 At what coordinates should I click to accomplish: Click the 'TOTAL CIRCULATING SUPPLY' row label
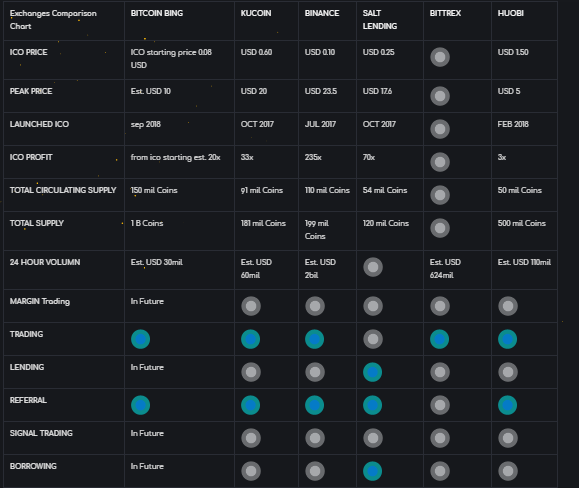pyautogui.click(x=63, y=190)
